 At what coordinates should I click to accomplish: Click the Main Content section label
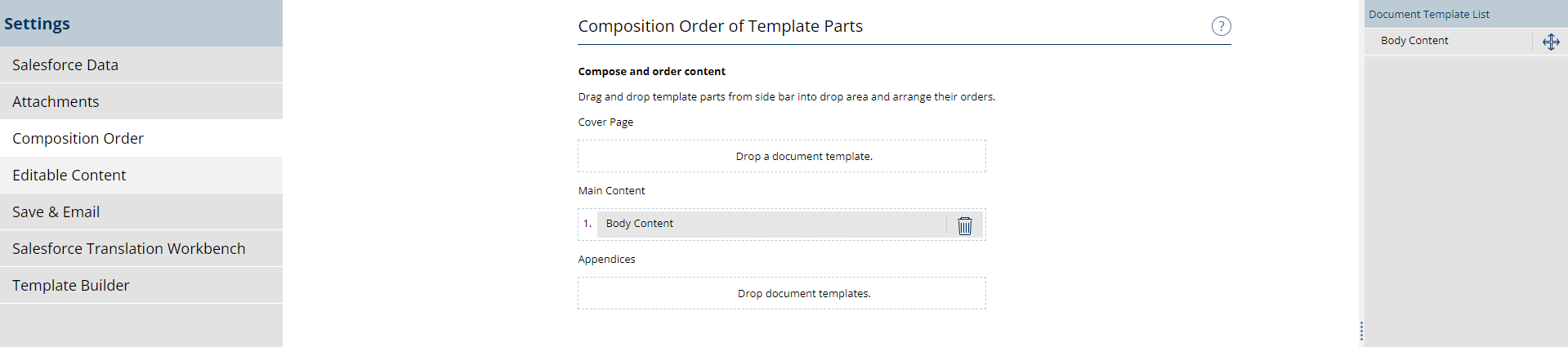611,190
